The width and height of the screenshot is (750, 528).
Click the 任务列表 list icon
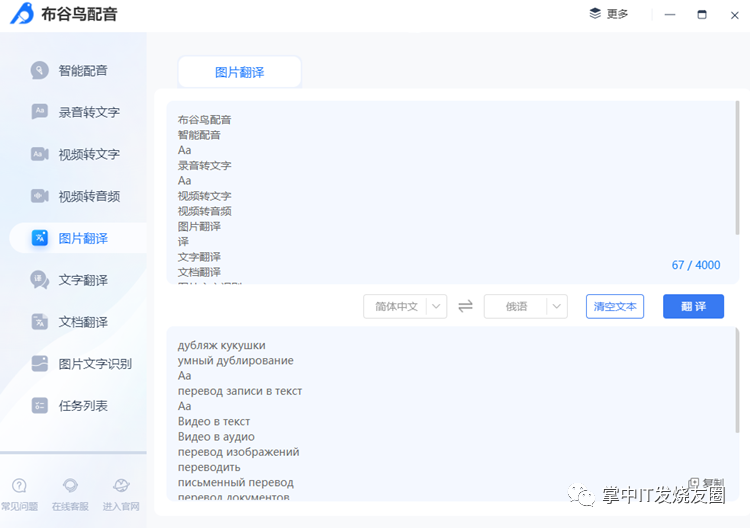coord(40,406)
